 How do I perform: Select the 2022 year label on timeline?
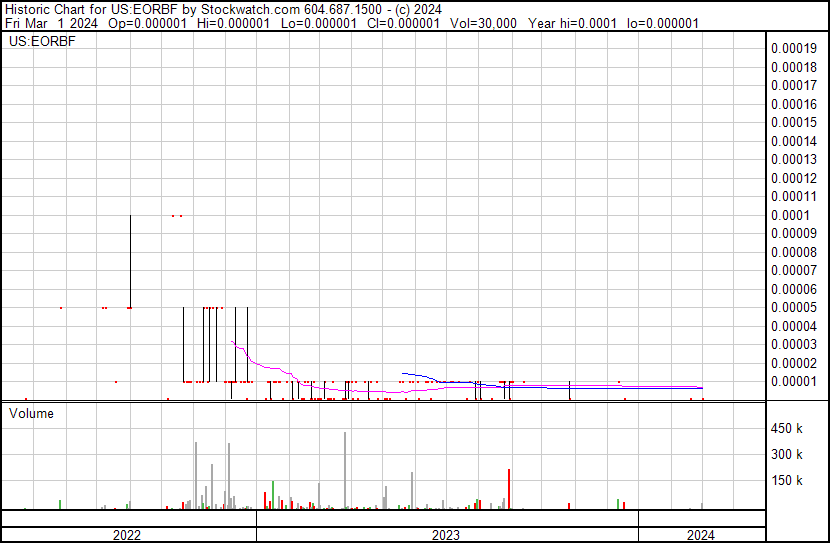127,535
